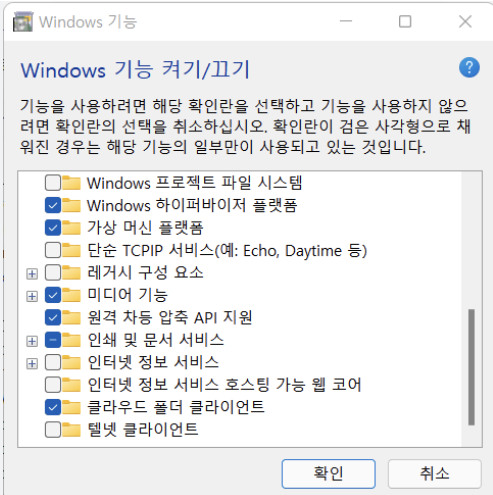Uncheck the 미디어 기능 checkbox
This screenshot has width=493, height=495.
(53, 295)
